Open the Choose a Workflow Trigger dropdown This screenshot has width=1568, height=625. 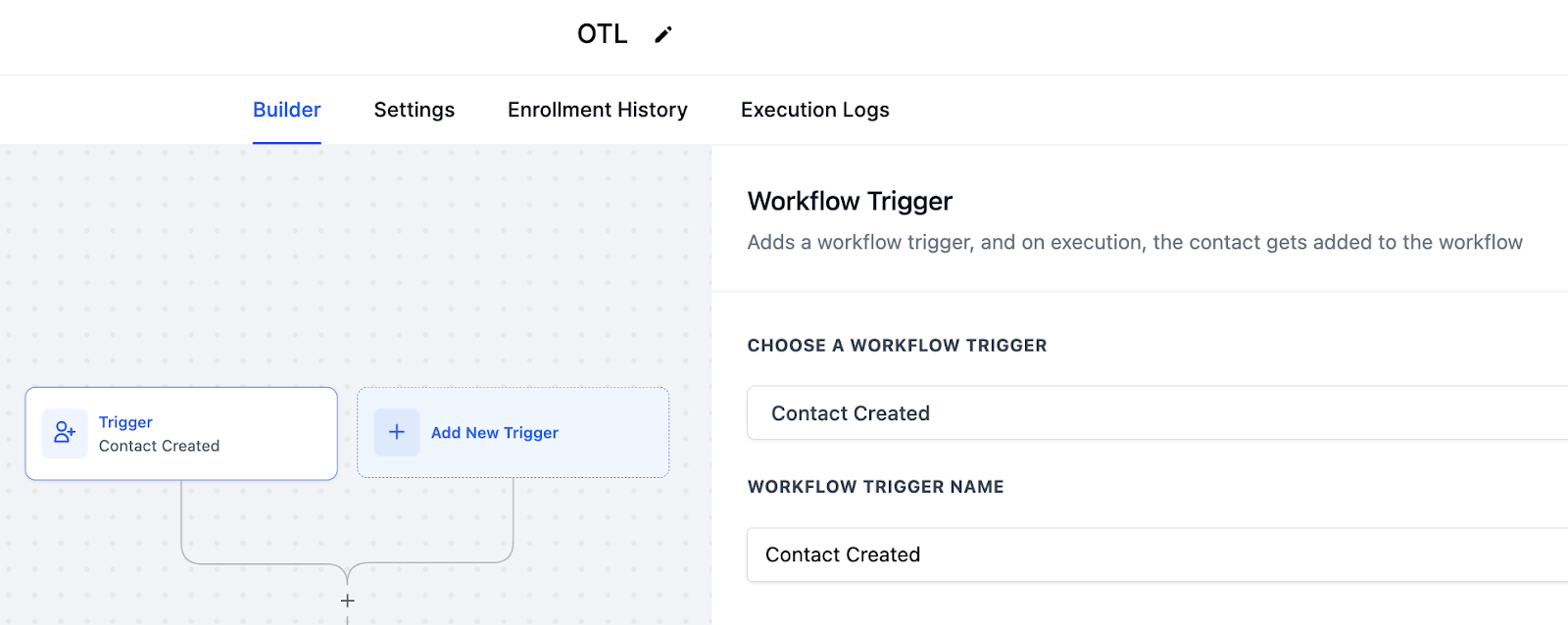(1157, 413)
